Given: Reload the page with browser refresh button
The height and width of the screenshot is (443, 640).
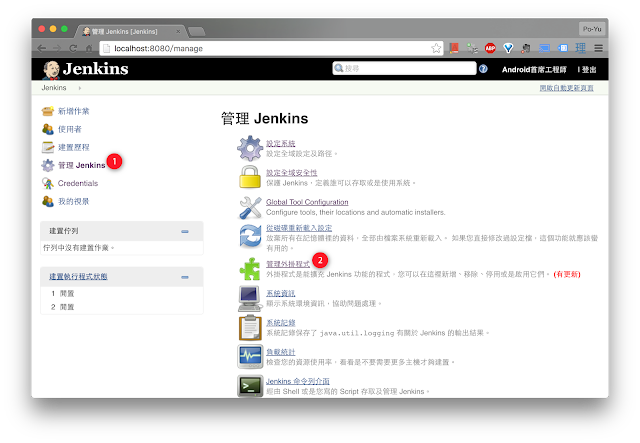Looking at the screenshot, I should pyautogui.click(x=73, y=48).
